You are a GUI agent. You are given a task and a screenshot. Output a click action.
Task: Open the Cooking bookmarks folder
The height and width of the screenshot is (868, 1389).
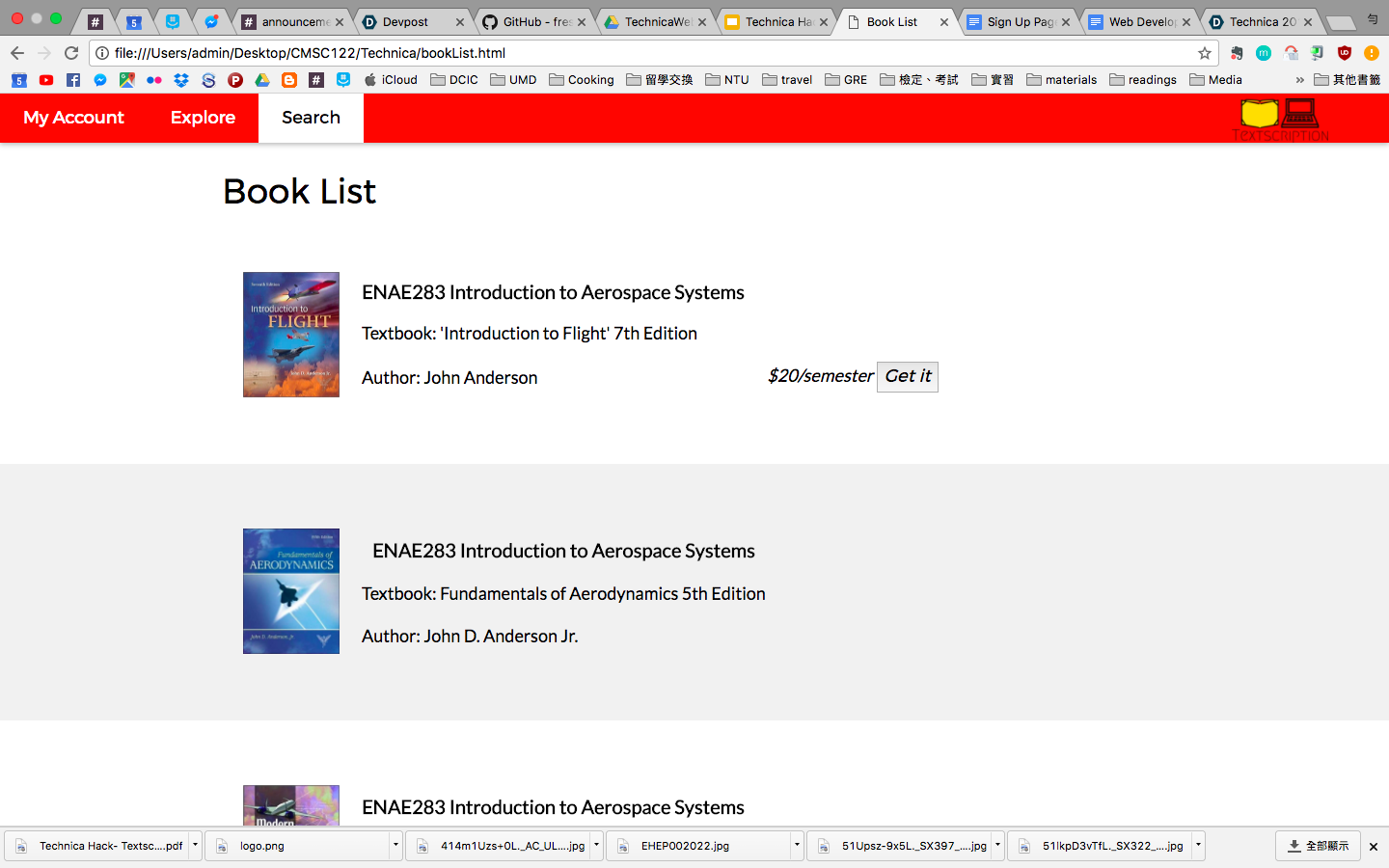click(x=582, y=80)
